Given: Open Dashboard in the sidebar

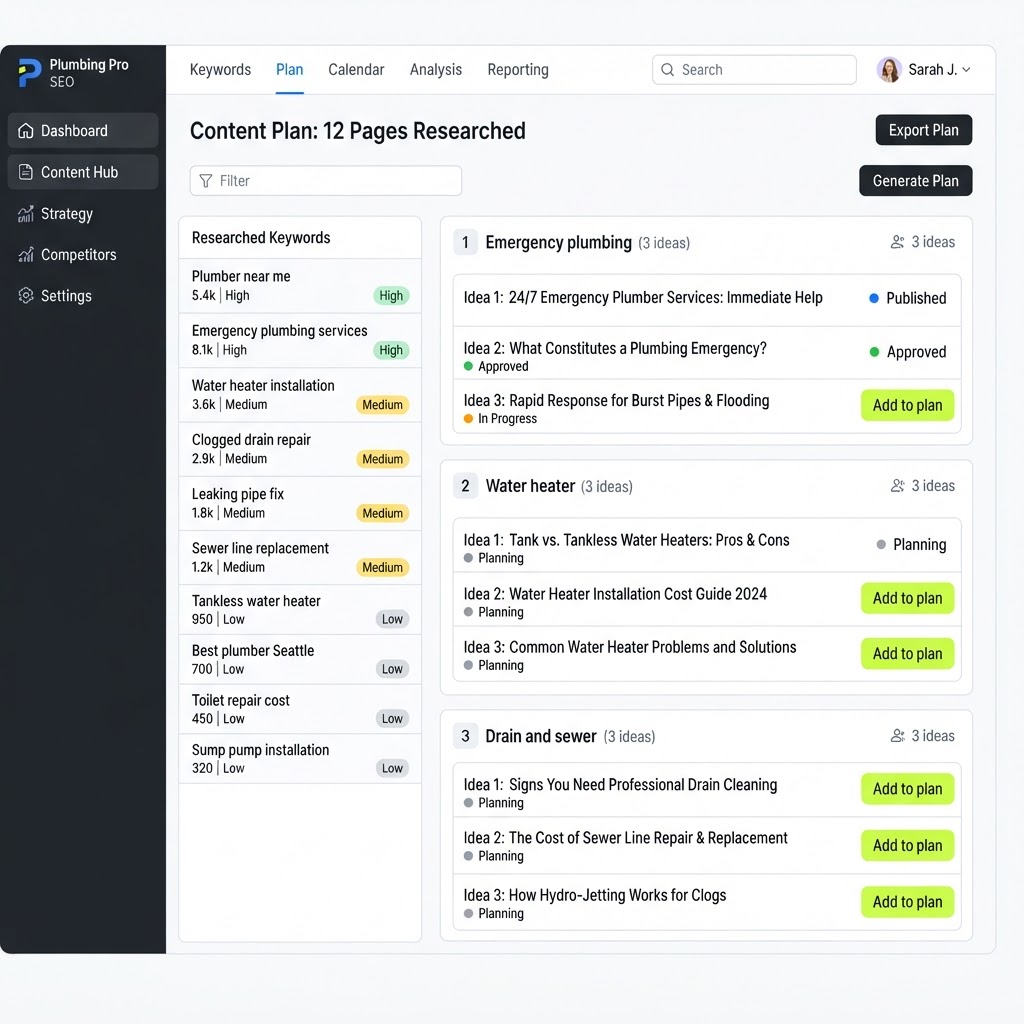Looking at the screenshot, I should click(83, 131).
